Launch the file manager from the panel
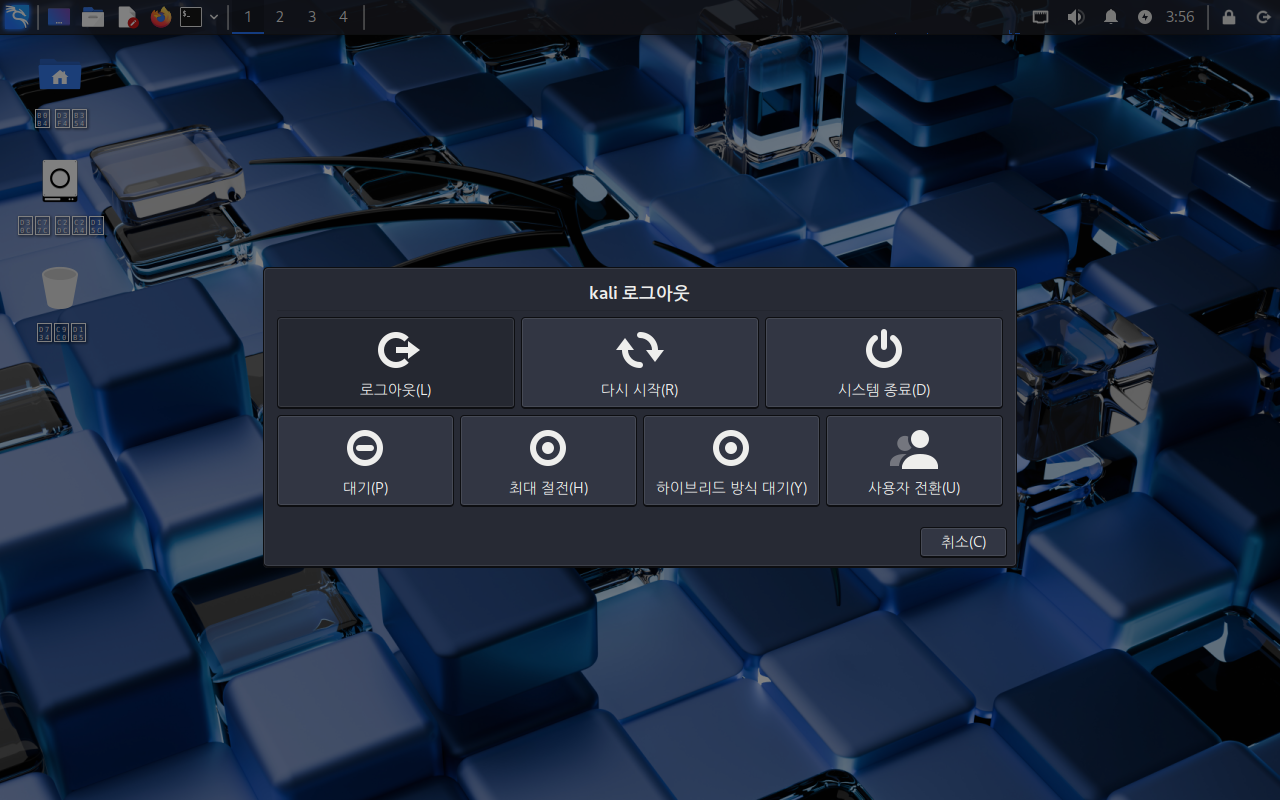This screenshot has height=800, width=1280. click(x=93, y=17)
